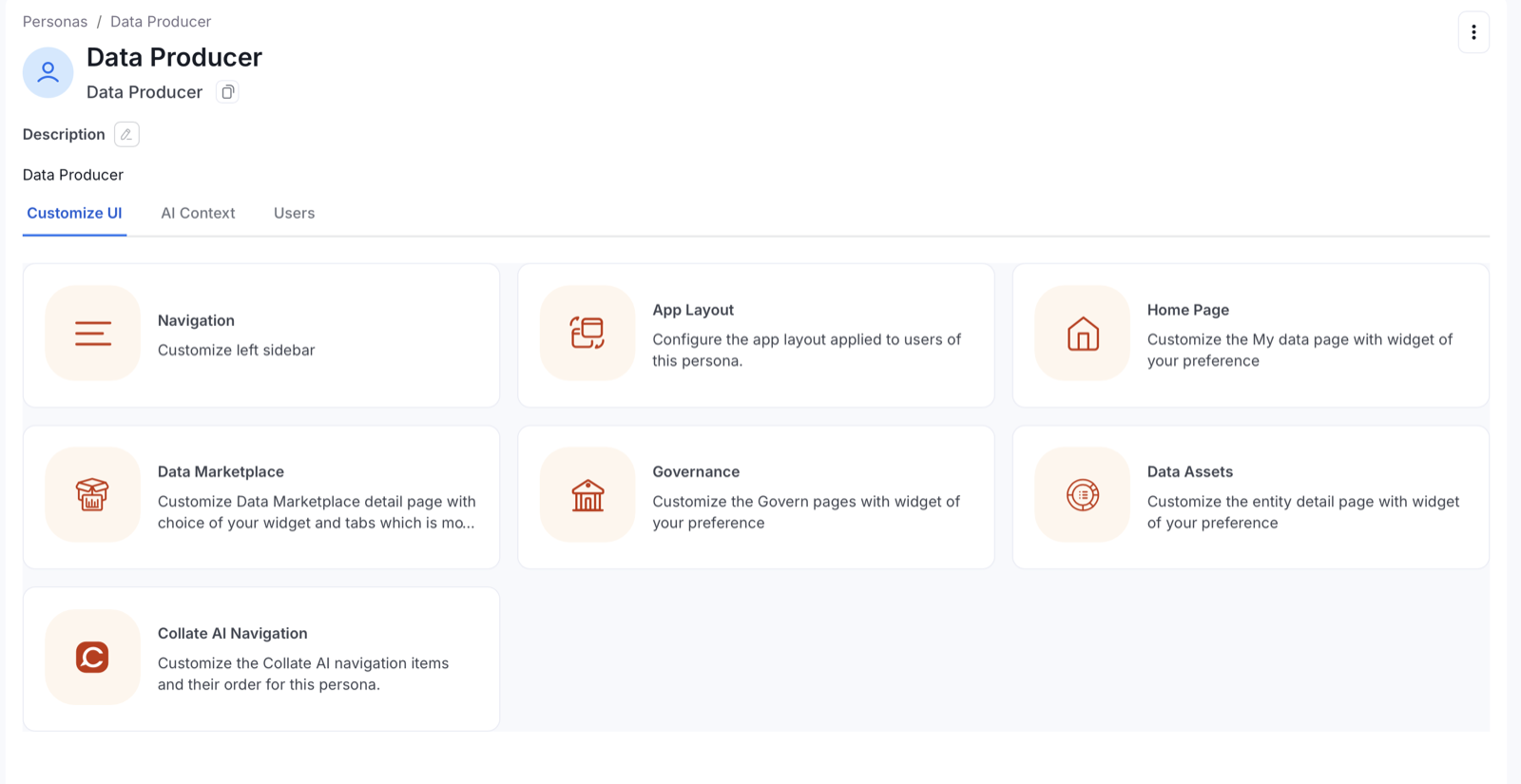Open the Data Assets card title

coord(1190,471)
